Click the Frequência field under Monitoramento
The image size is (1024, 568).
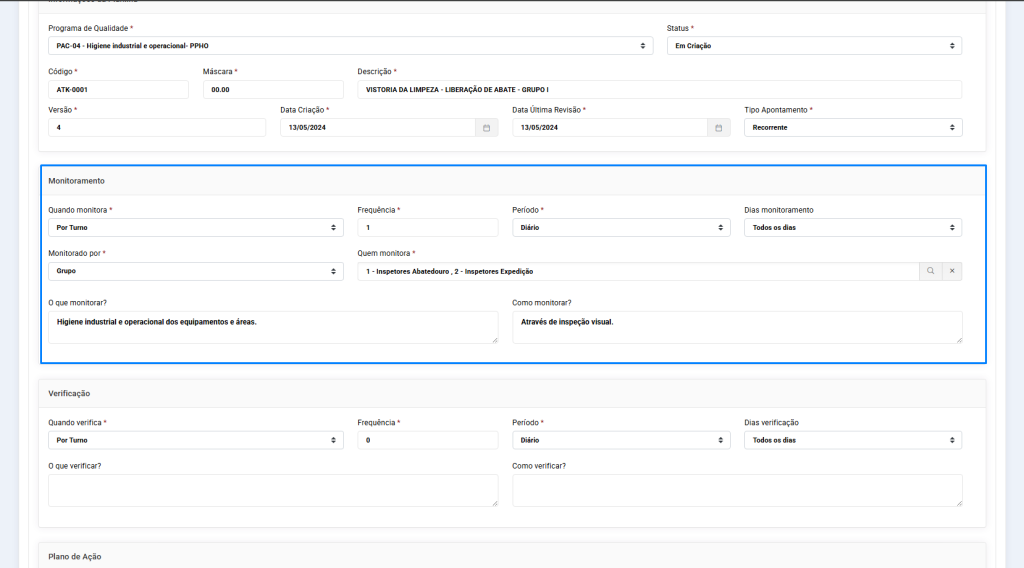pyautogui.click(x=427, y=228)
